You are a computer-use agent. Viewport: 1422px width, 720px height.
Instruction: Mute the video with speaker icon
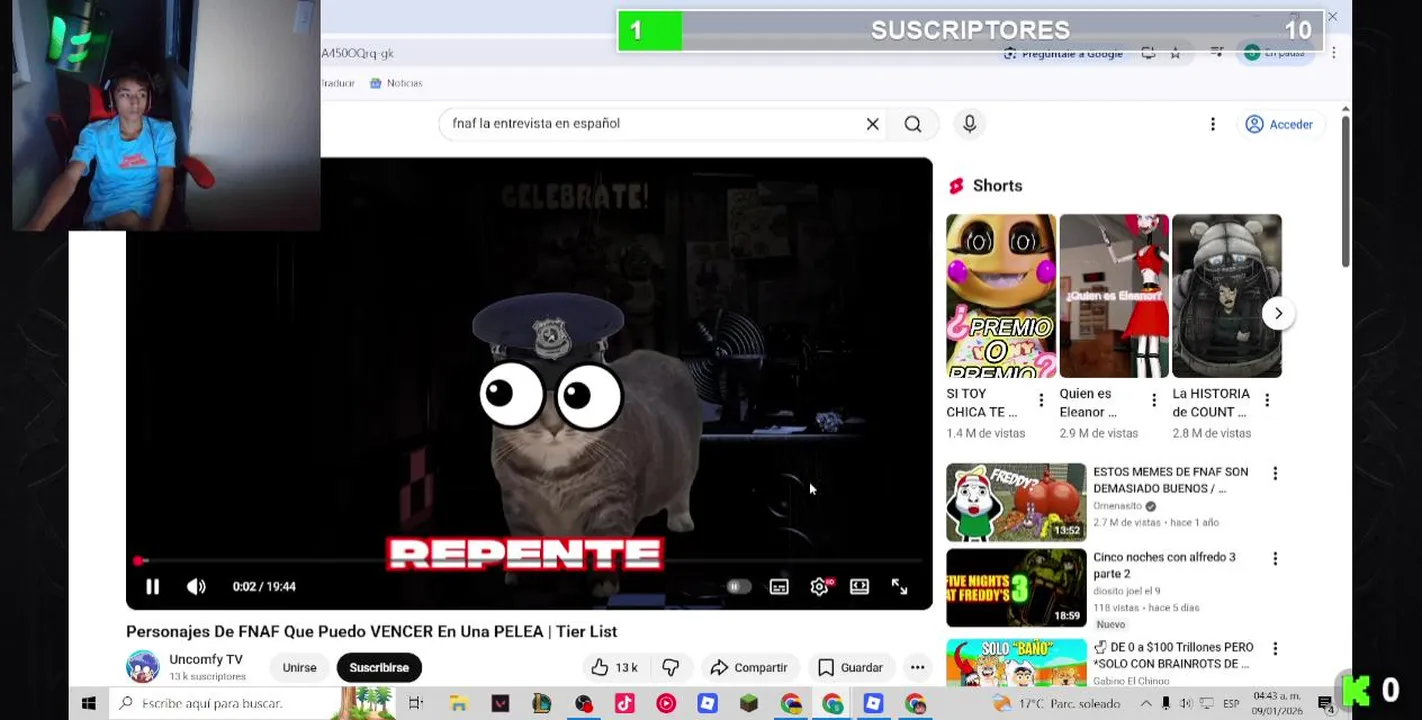point(196,587)
